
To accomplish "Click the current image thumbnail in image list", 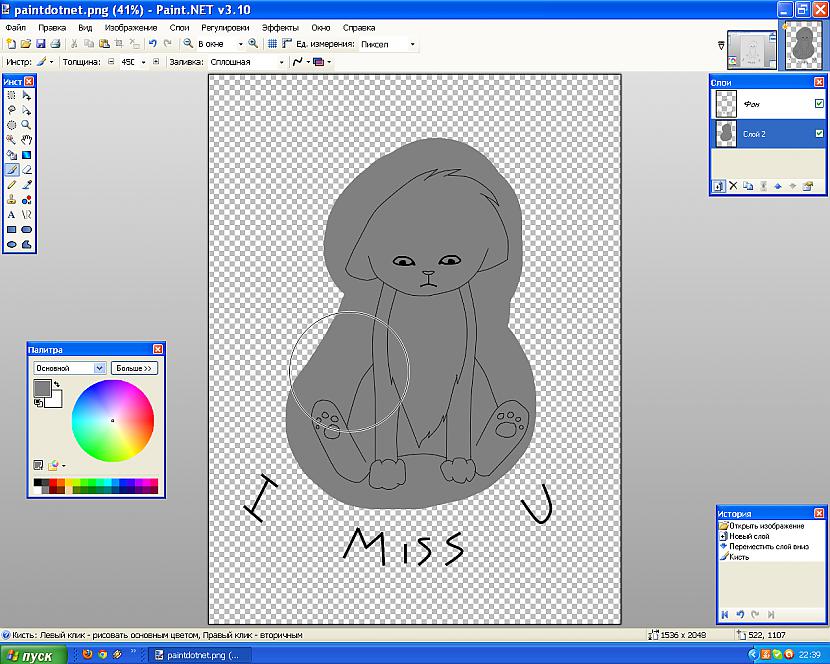I will (805, 48).
